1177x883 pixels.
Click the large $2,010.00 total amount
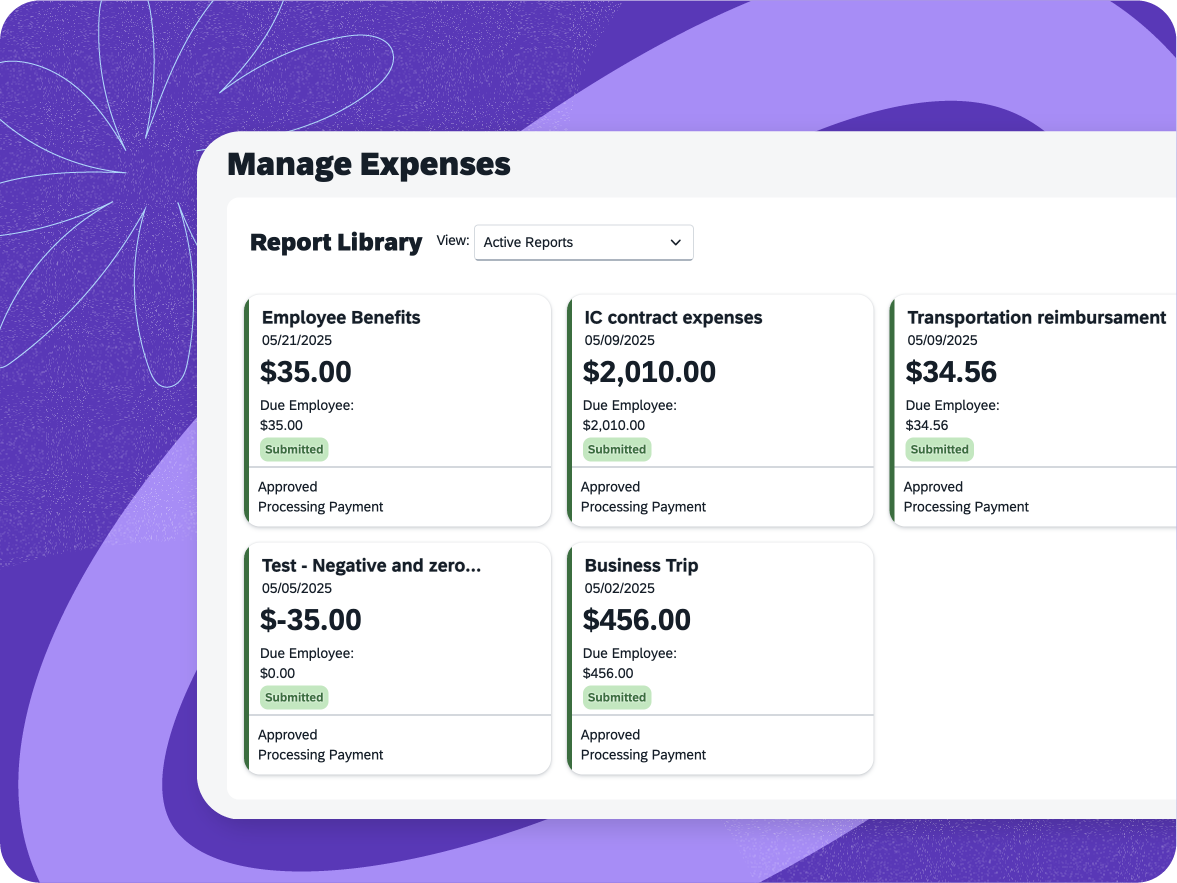649,372
